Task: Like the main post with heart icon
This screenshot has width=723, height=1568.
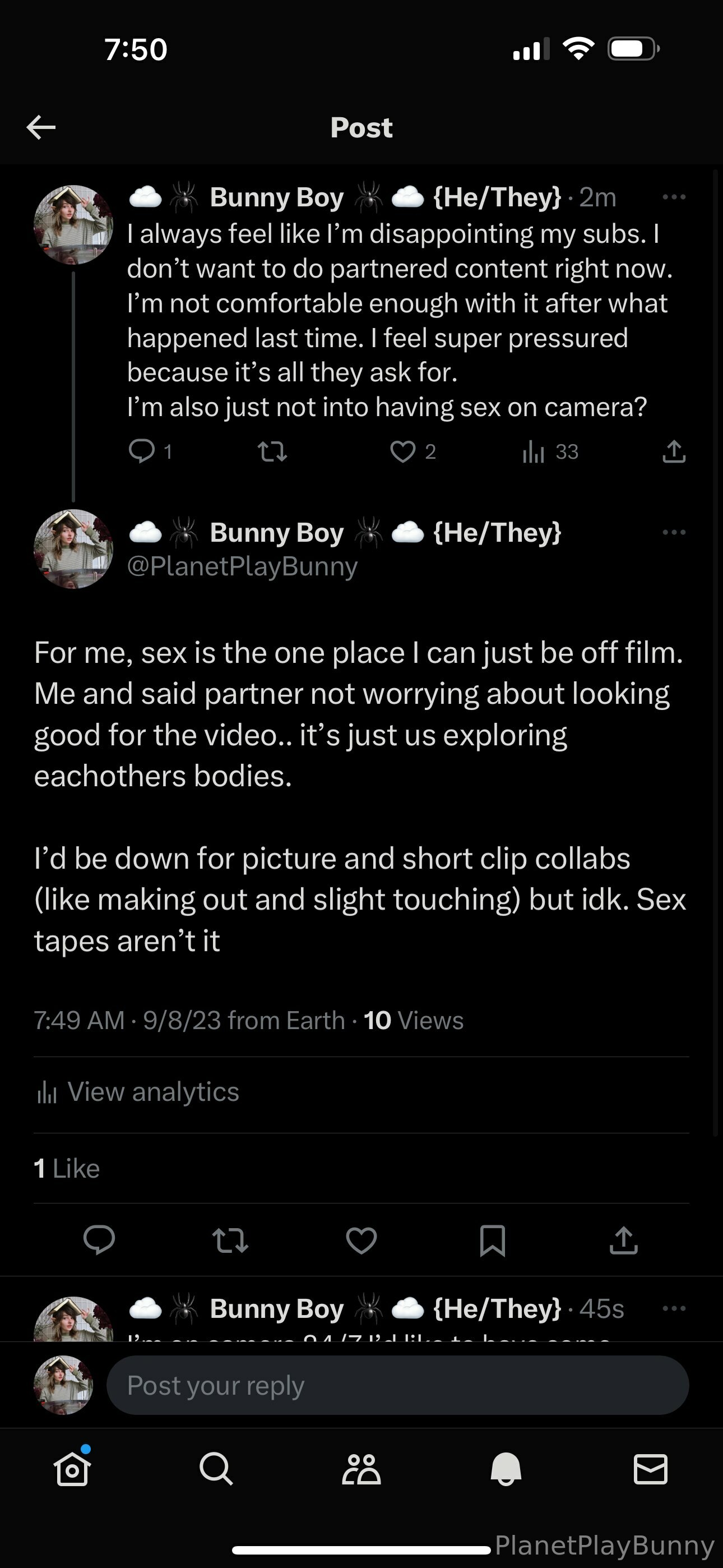Action: (361, 1240)
